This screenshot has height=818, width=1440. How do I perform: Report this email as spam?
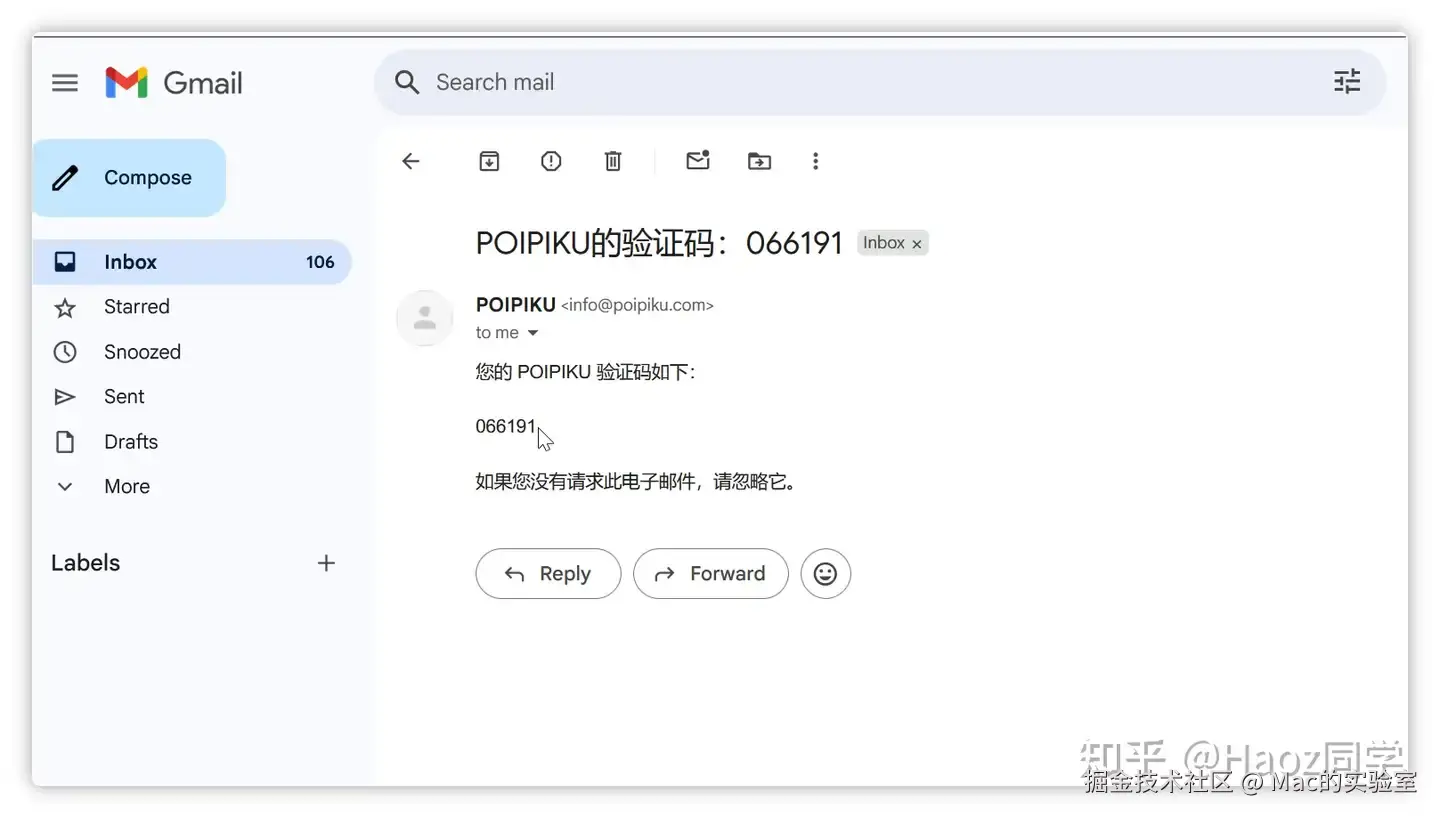point(551,161)
